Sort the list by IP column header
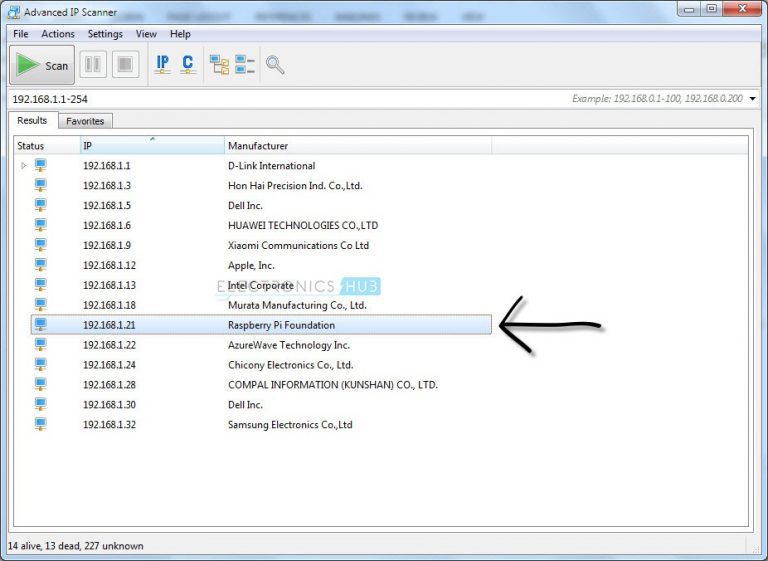 (150, 146)
